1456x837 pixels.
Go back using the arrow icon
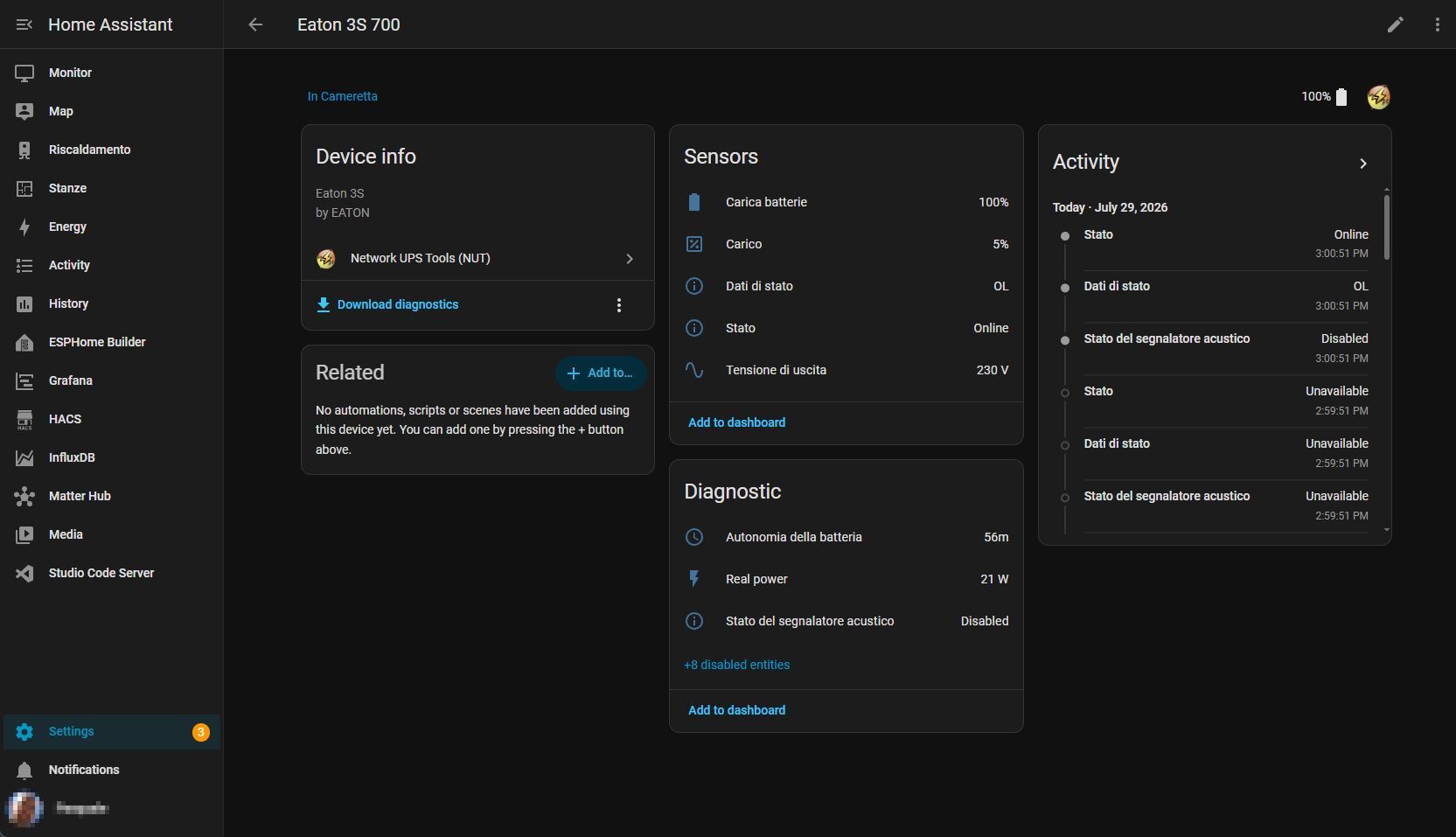tap(255, 24)
